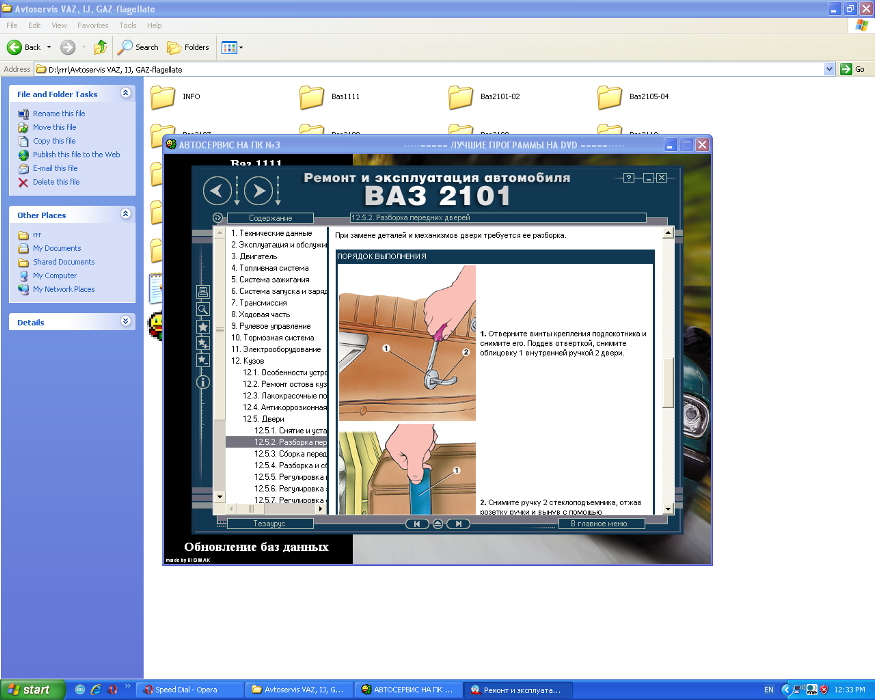Select chapter 4. Топливная система

(x=270, y=268)
